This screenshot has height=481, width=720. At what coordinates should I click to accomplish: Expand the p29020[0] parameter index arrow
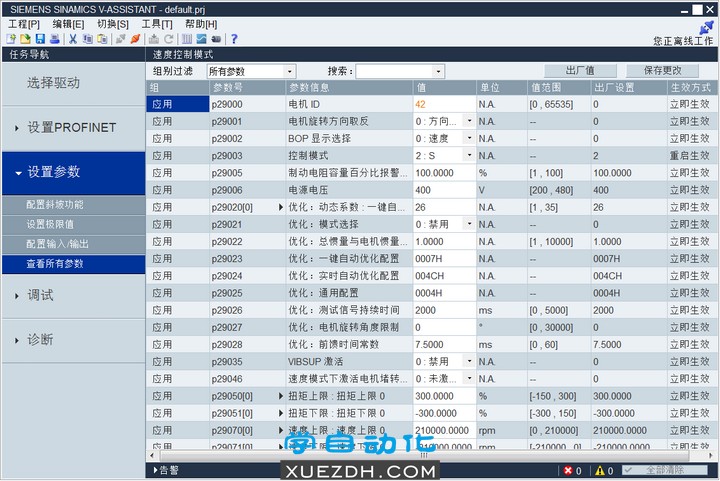[x=281, y=207]
